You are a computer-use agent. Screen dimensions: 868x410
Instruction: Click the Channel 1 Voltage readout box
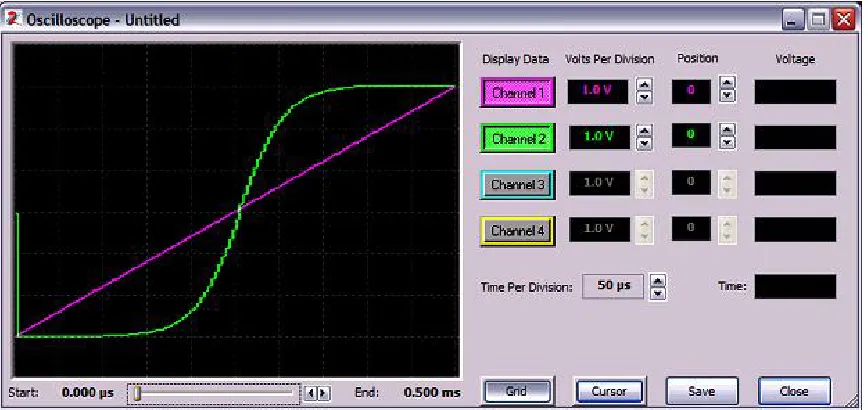(x=795, y=92)
